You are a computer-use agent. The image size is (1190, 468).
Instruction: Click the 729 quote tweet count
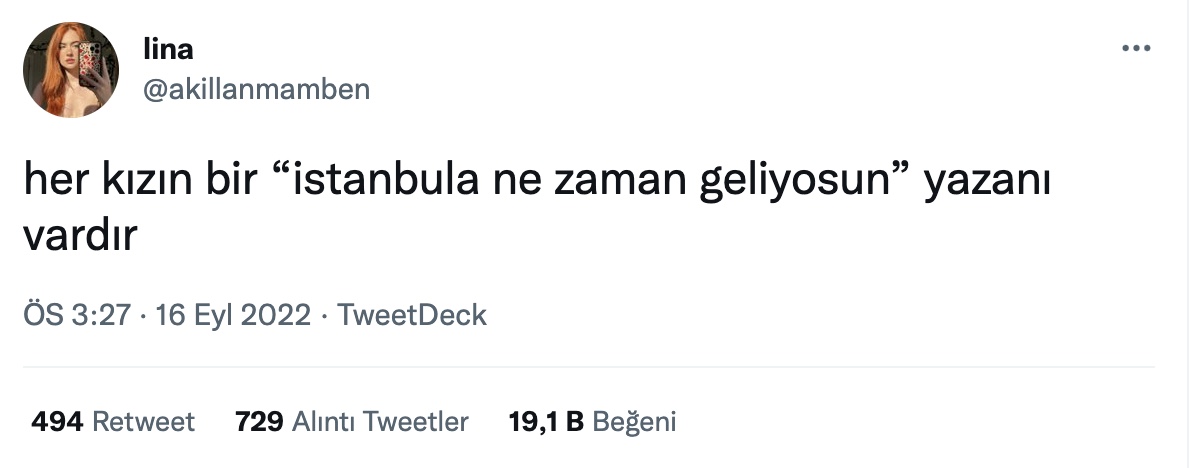[260, 422]
